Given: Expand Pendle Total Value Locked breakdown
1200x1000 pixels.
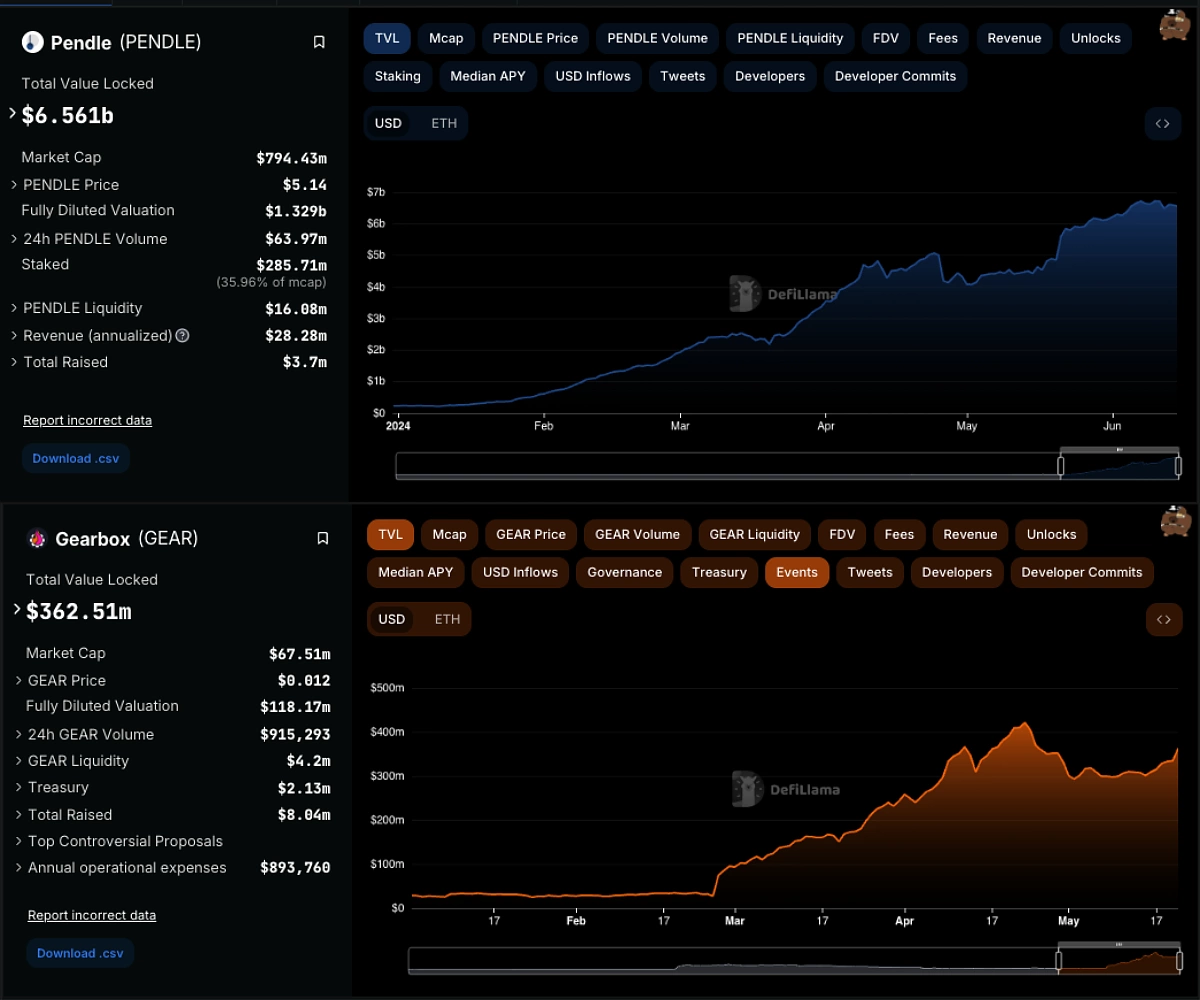Looking at the screenshot, I should coord(13,114).
